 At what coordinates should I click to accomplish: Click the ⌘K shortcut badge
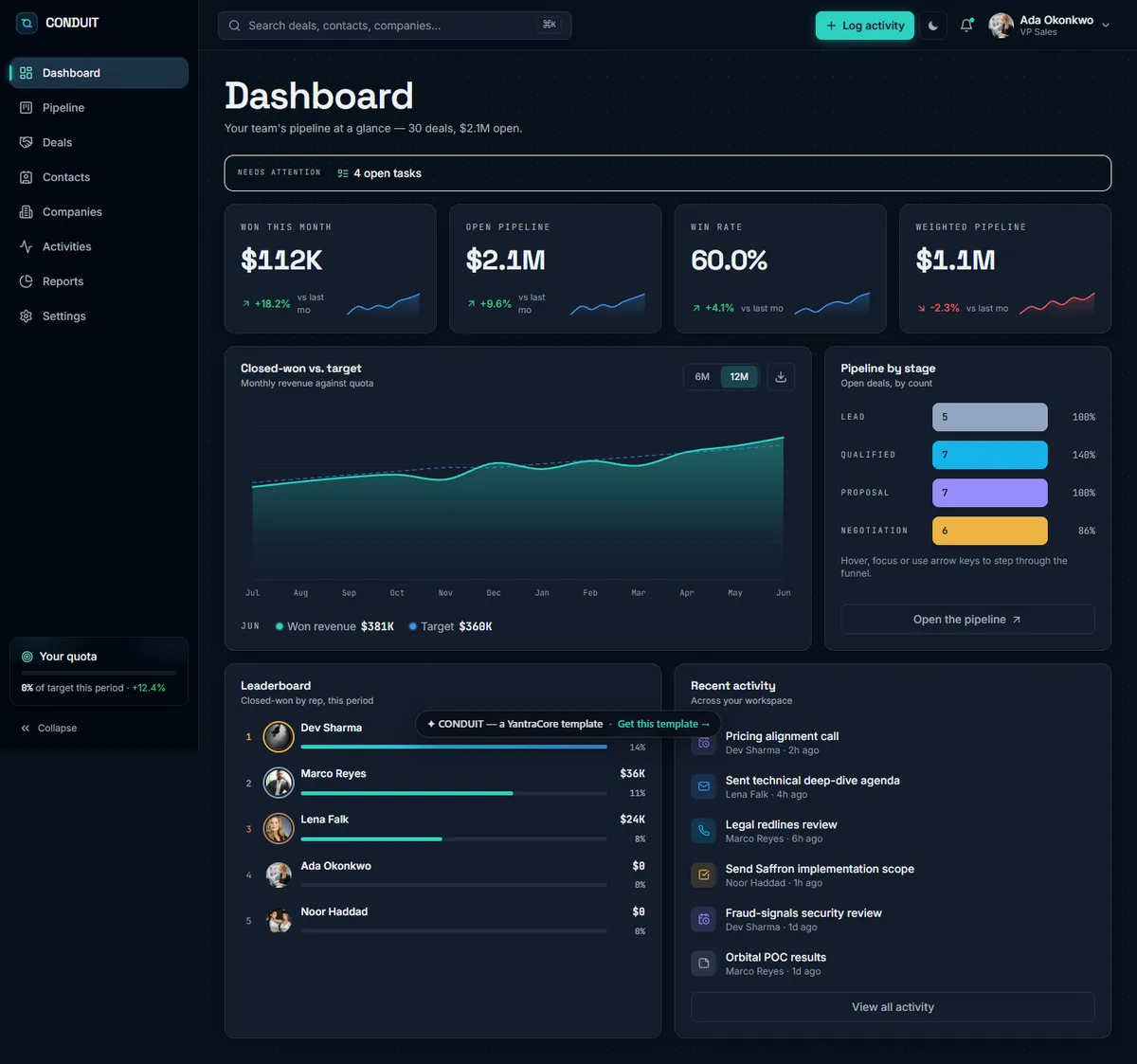click(549, 25)
